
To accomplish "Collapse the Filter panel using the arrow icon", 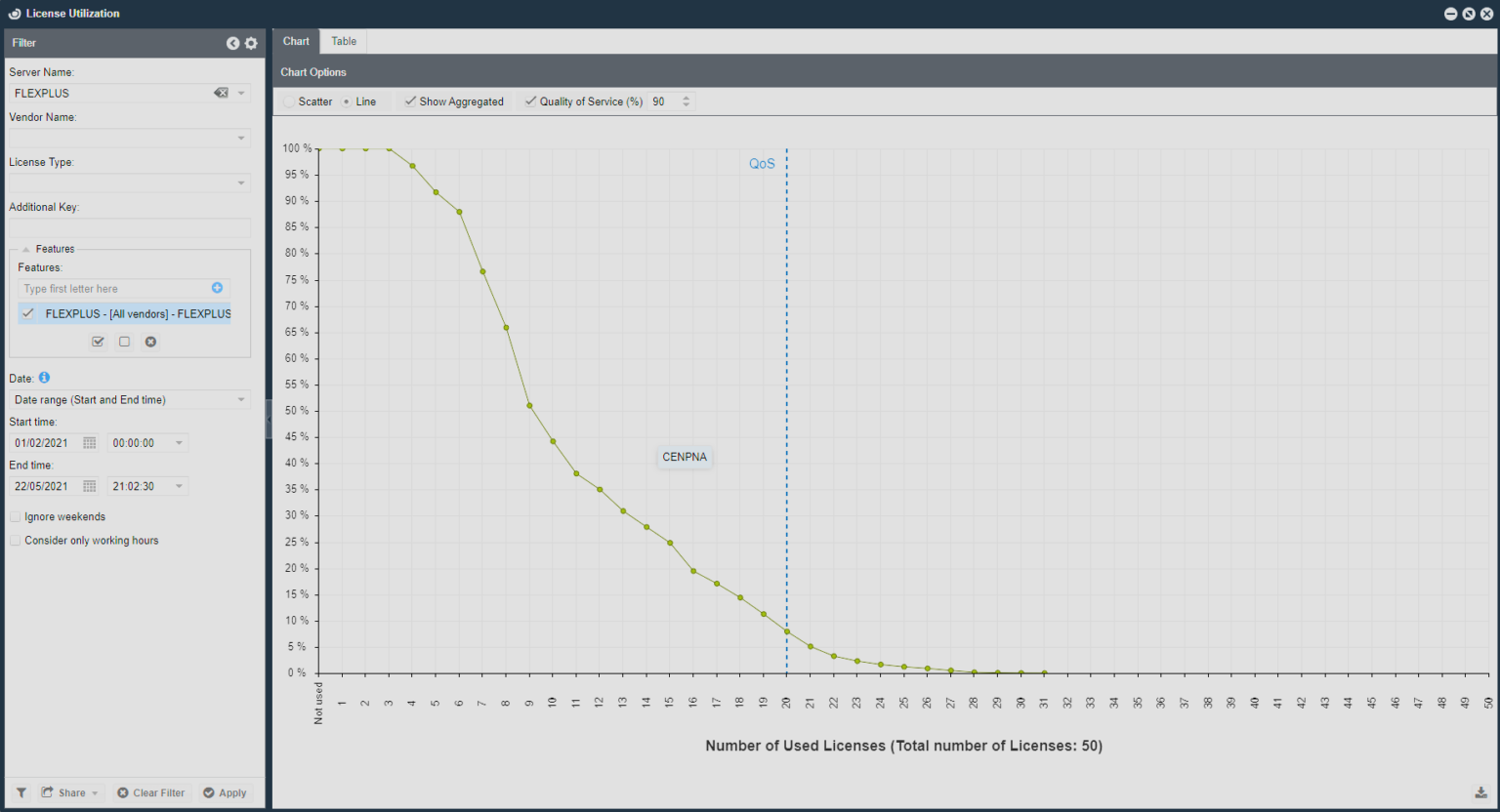I will [232, 43].
